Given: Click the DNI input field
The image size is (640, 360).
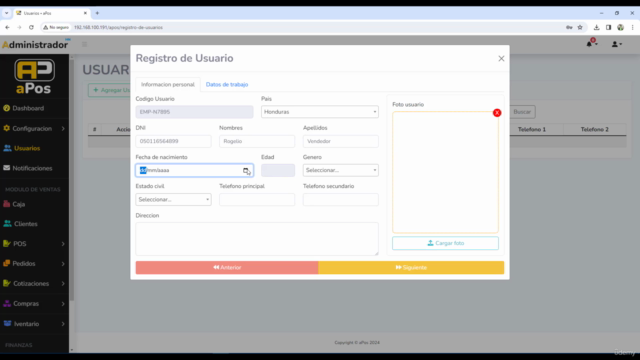Looking at the screenshot, I should pos(173,141).
